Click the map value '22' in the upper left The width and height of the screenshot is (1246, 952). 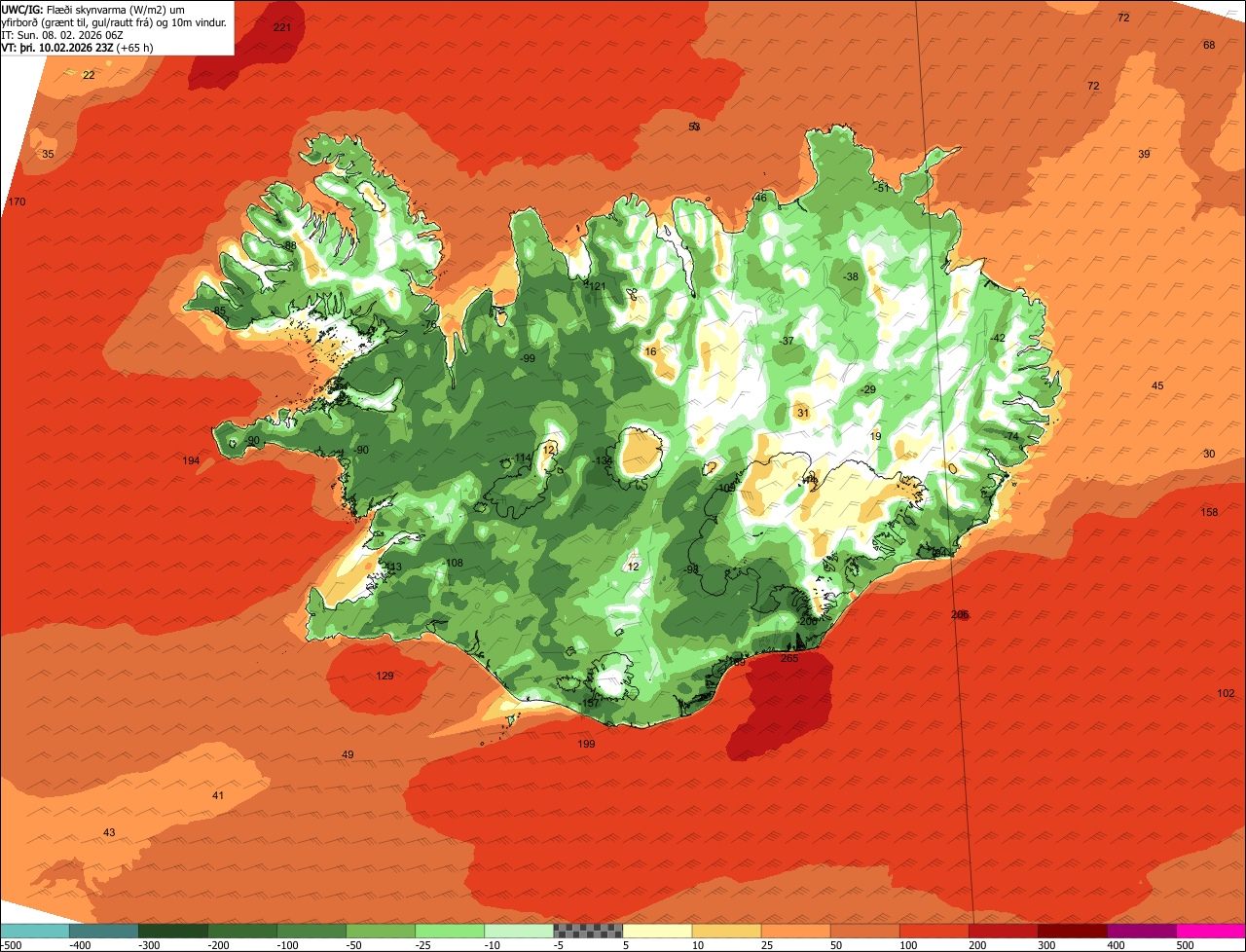point(89,76)
